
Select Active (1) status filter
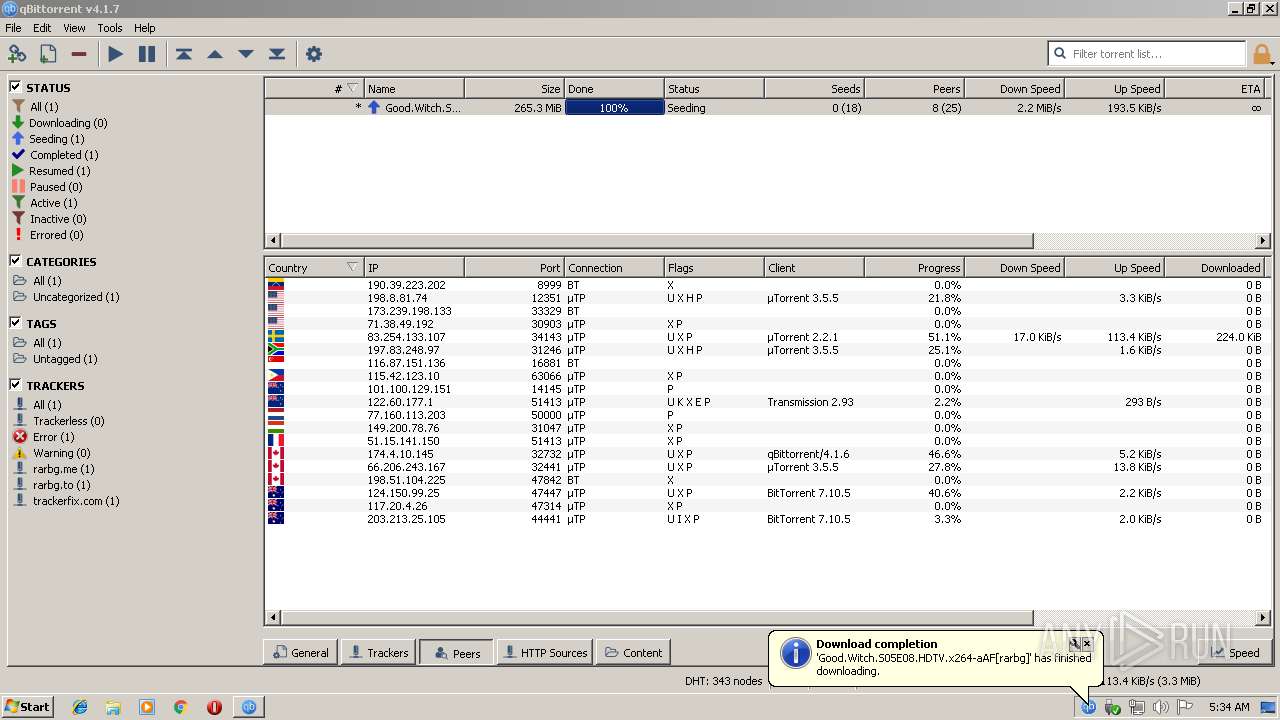click(x=43, y=203)
